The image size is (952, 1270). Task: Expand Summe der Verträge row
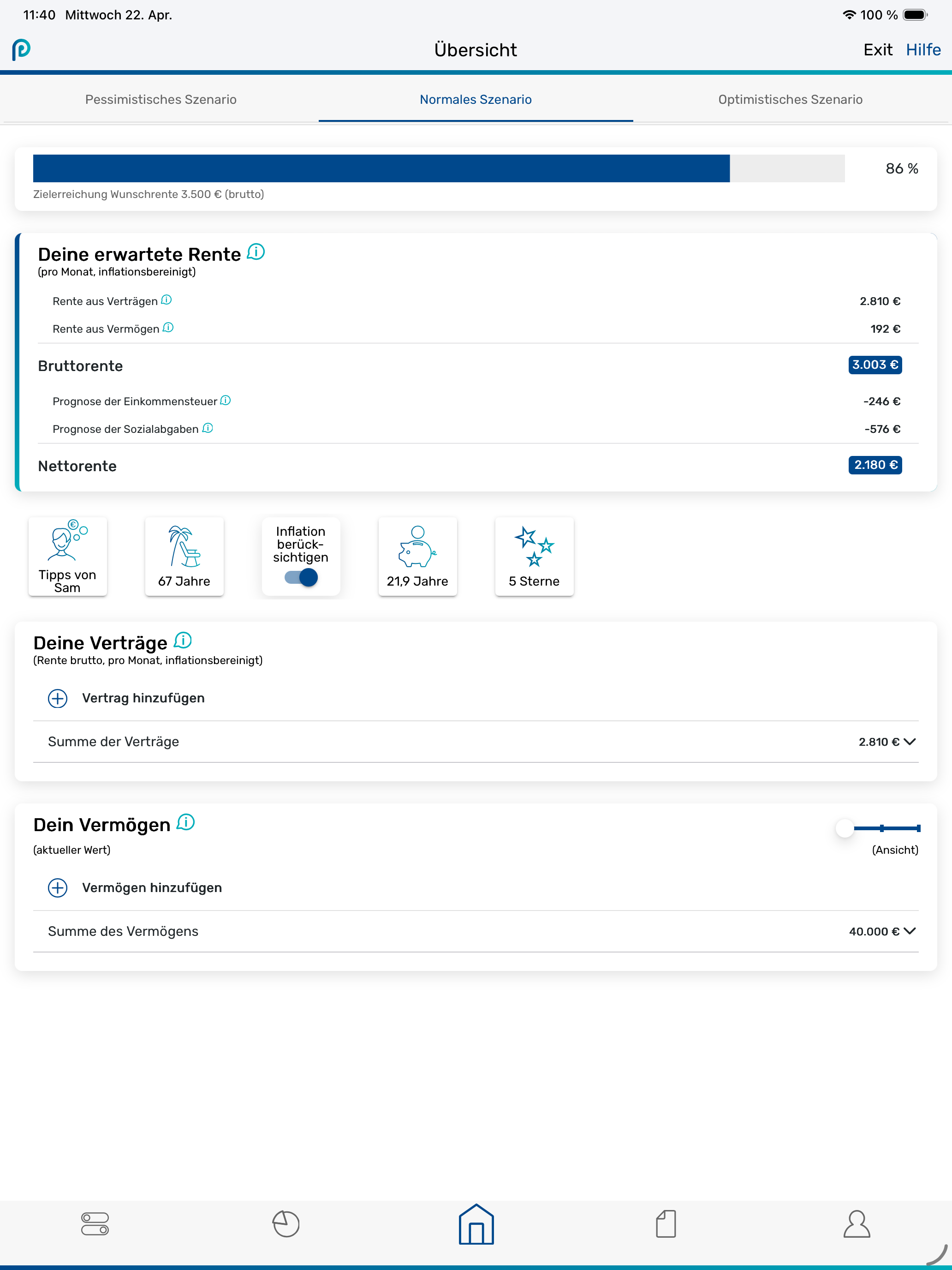pyautogui.click(x=476, y=741)
